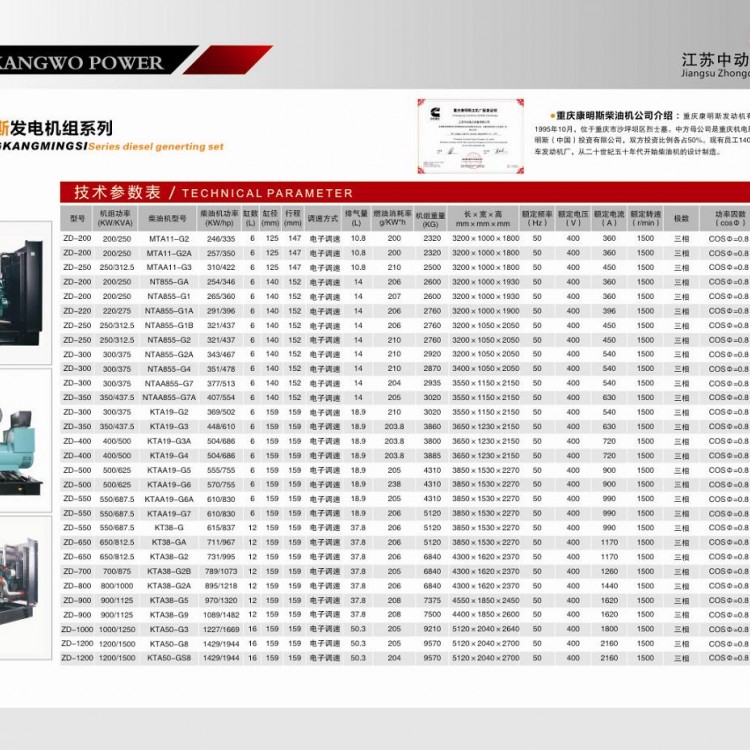Click the 4550×1850×2450 dimensions cell
The width and height of the screenshot is (750, 750).
click(x=485, y=600)
